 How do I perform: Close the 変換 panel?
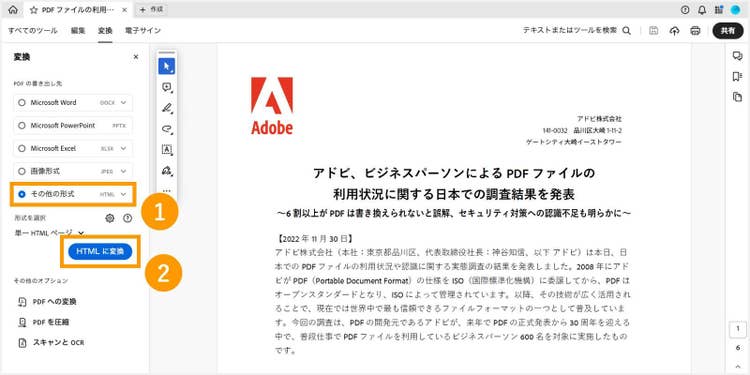(x=136, y=57)
